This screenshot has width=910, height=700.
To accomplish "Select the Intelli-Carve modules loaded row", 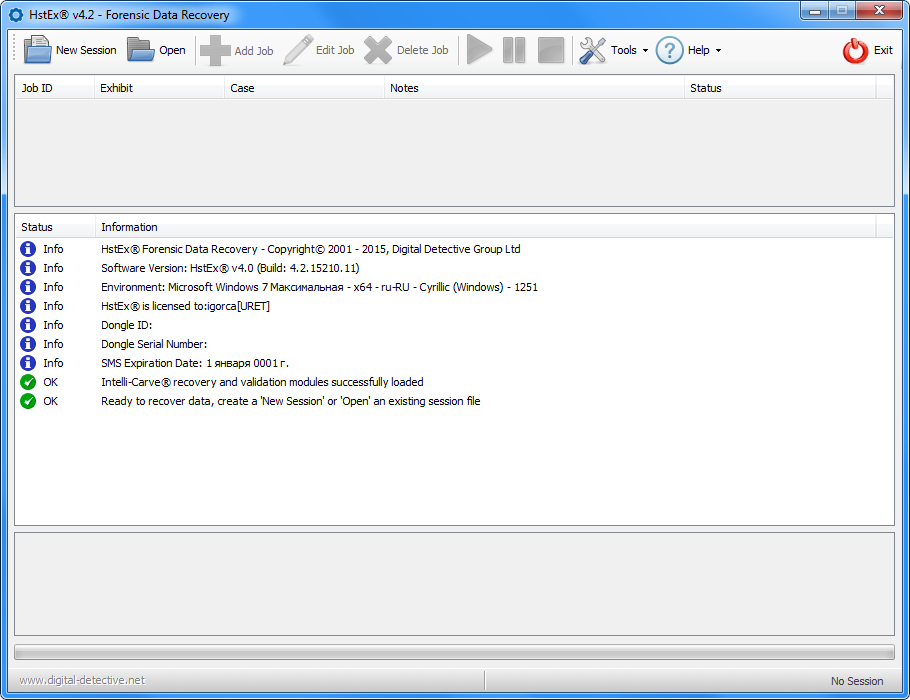I will tap(454, 382).
